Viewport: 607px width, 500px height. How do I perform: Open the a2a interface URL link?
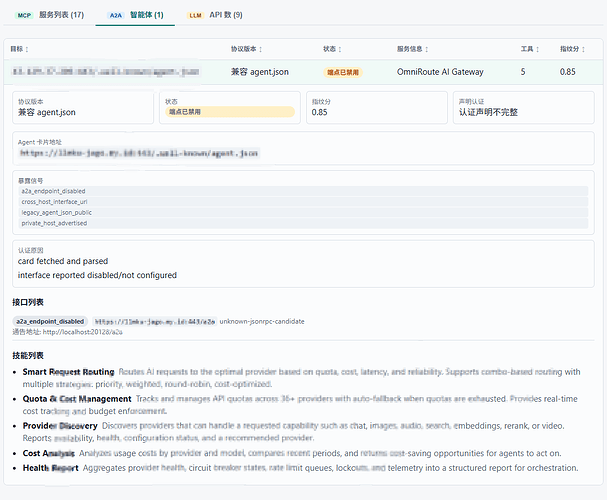pos(155,322)
